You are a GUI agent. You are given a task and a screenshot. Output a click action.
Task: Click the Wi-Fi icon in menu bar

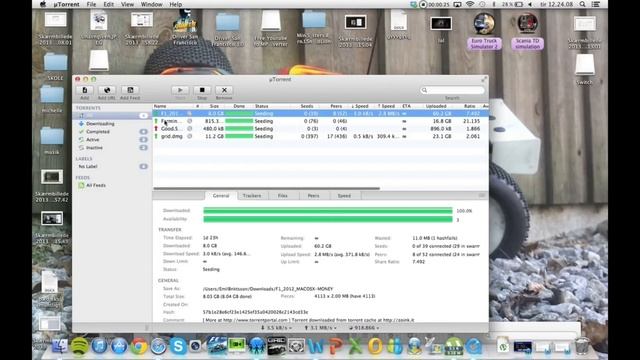pos(470,4)
